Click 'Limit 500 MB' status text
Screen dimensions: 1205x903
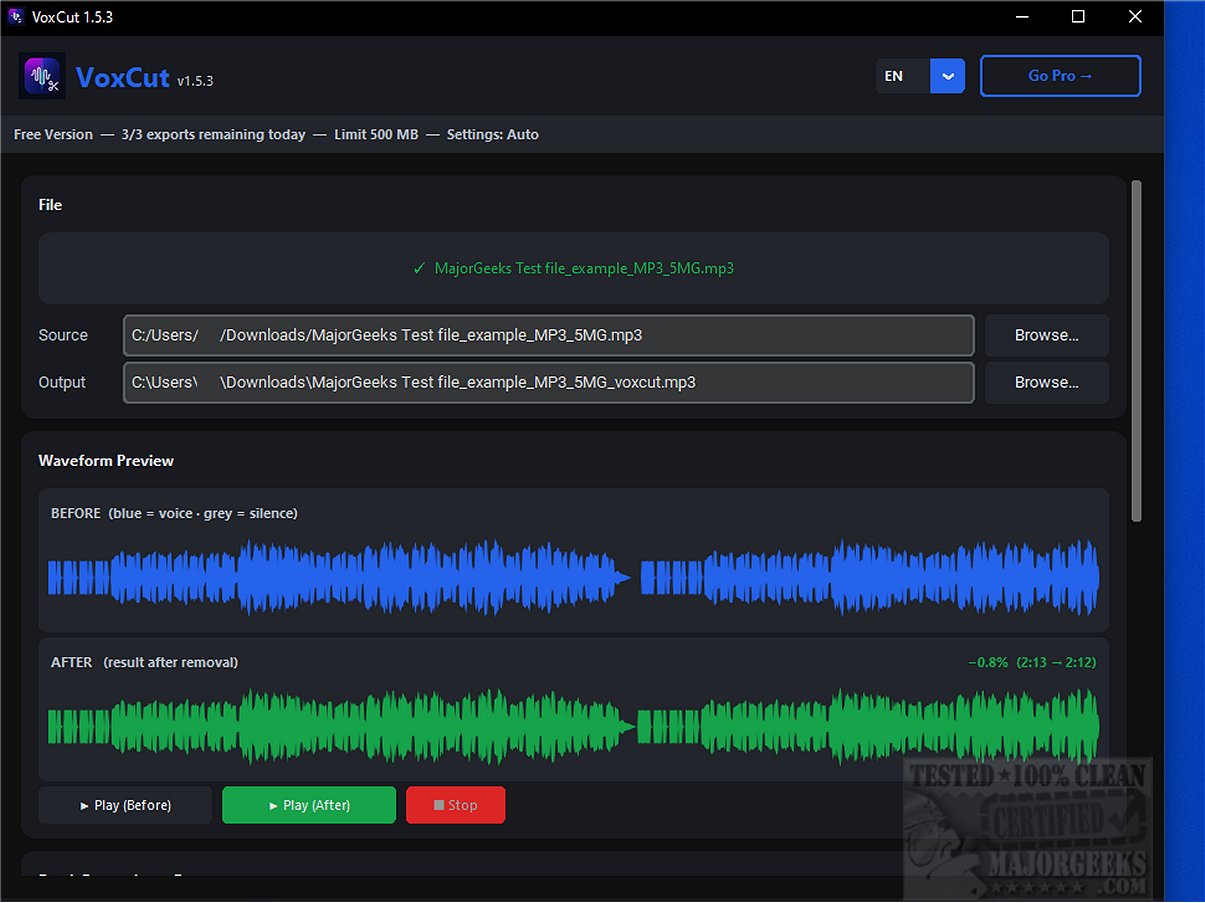click(x=376, y=134)
